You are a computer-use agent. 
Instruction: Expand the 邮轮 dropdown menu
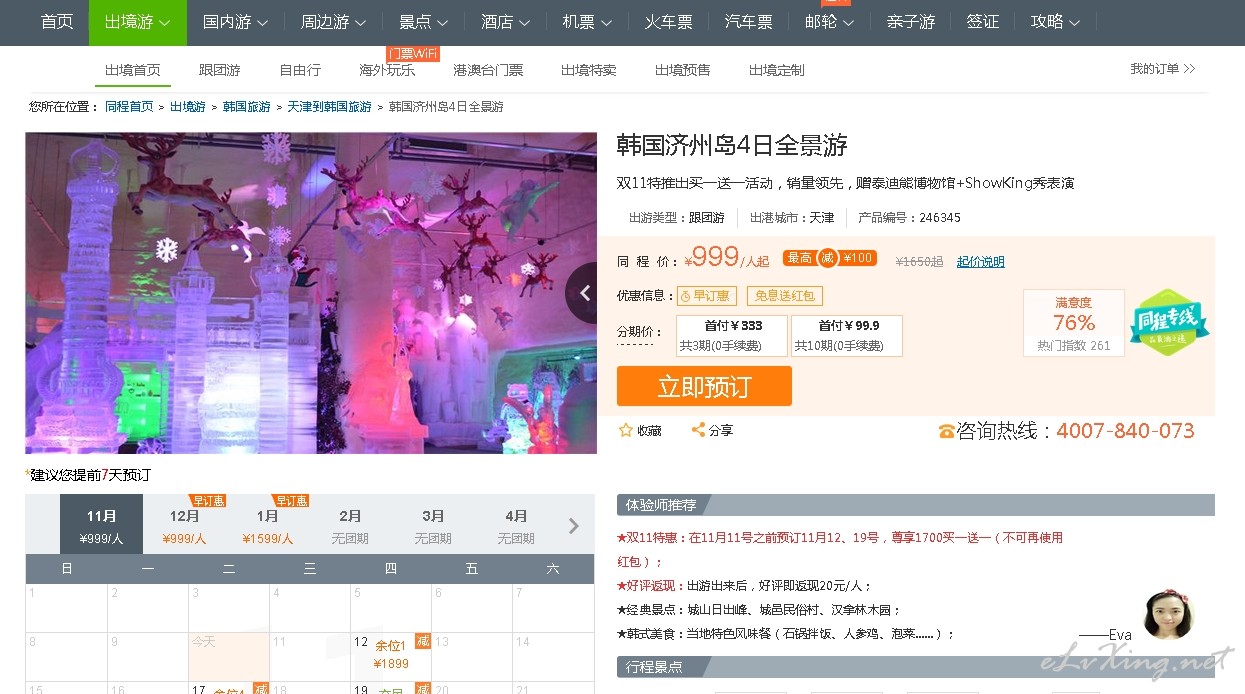tap(829, 22)
